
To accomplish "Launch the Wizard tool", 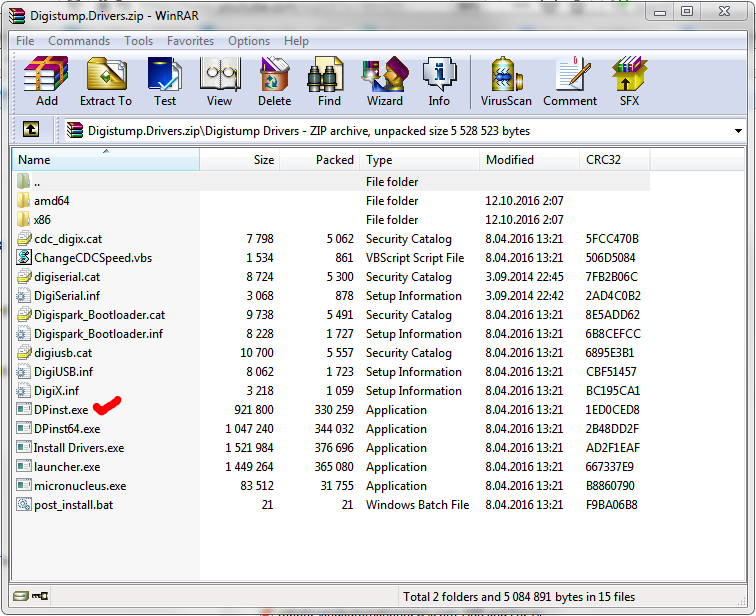I will [384, 81].
